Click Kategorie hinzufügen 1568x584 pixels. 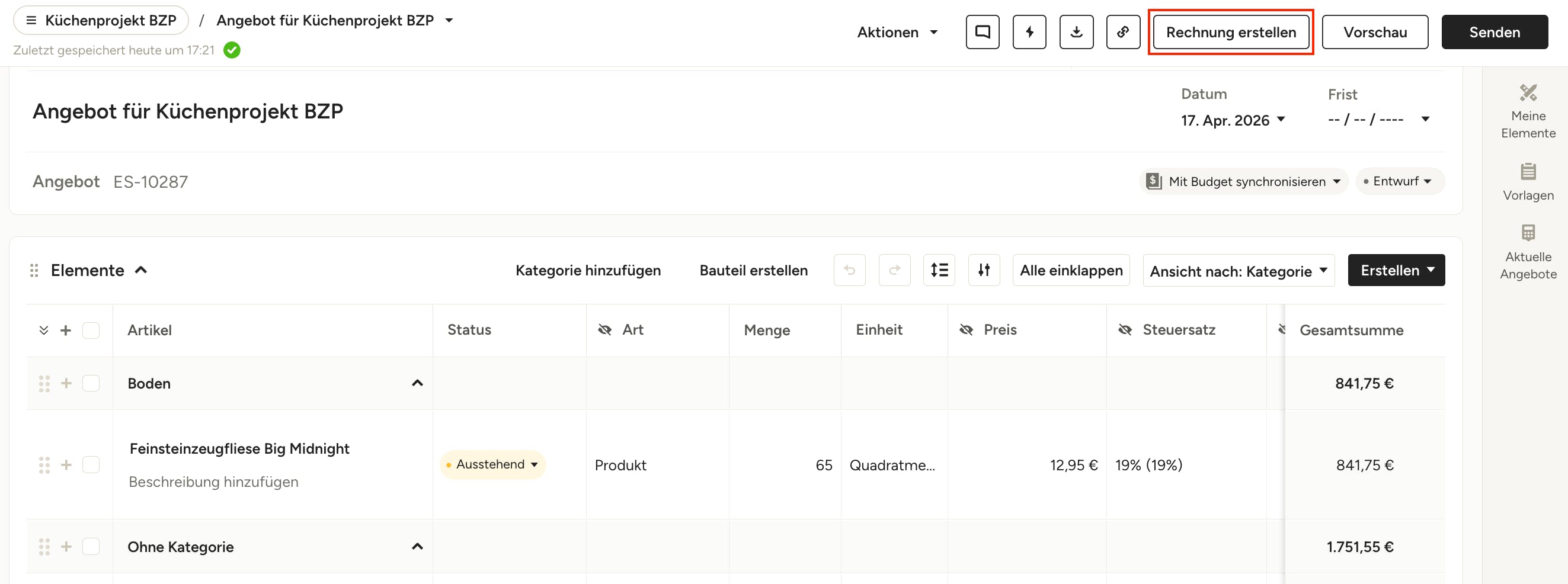(588, 271)
